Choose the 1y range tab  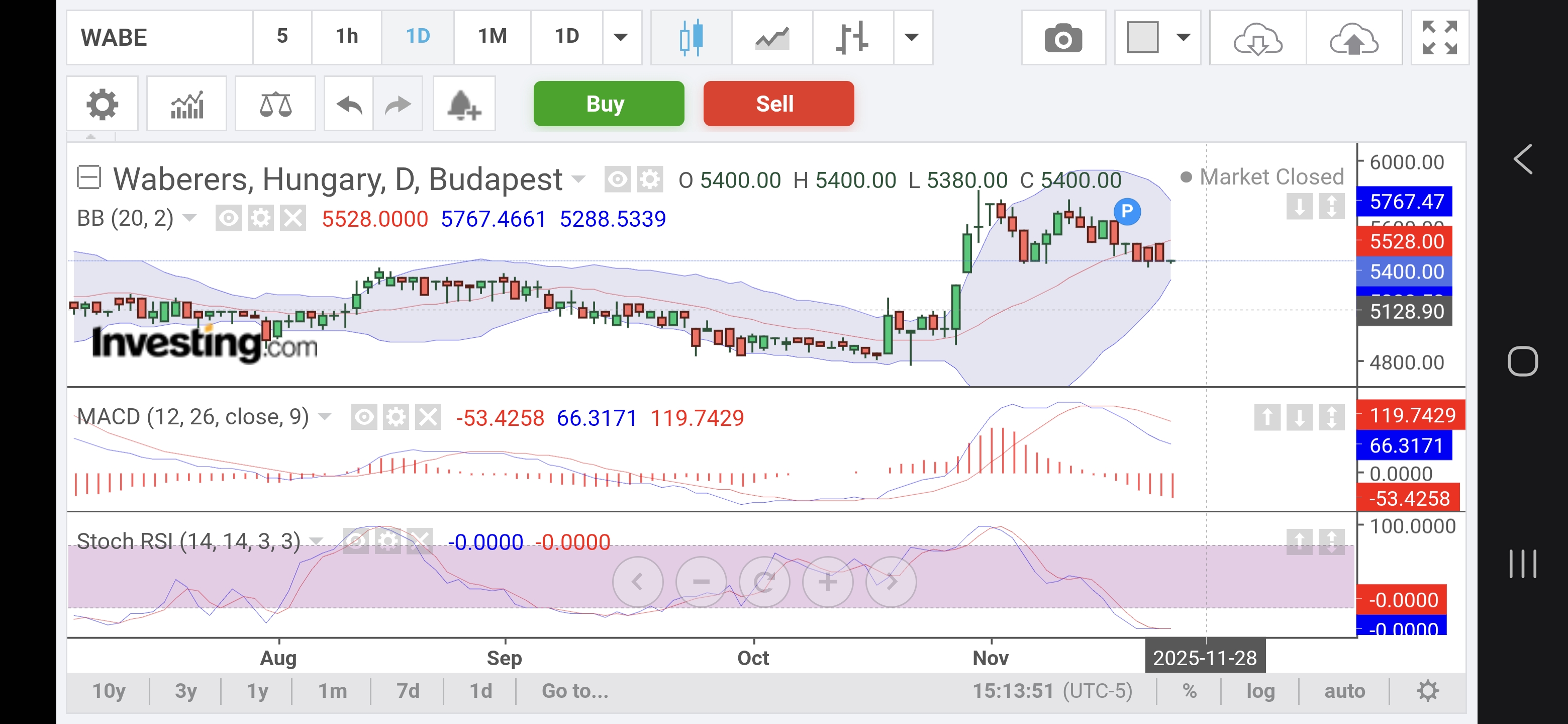[257, 690]
